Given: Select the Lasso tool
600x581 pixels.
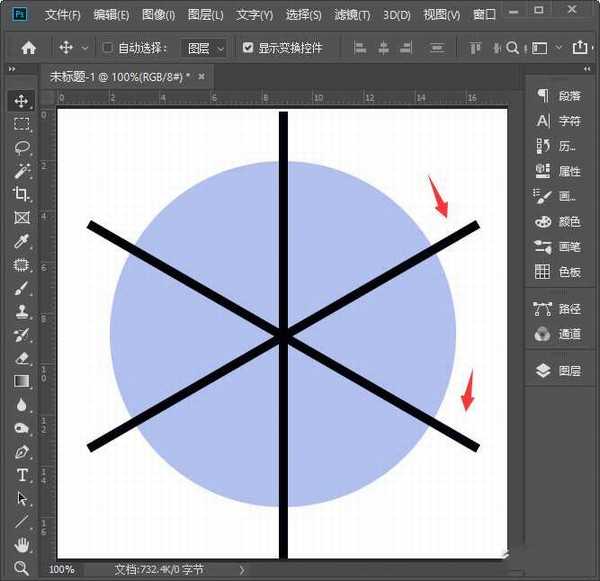Looking at the screenshot, I should 21,147.
